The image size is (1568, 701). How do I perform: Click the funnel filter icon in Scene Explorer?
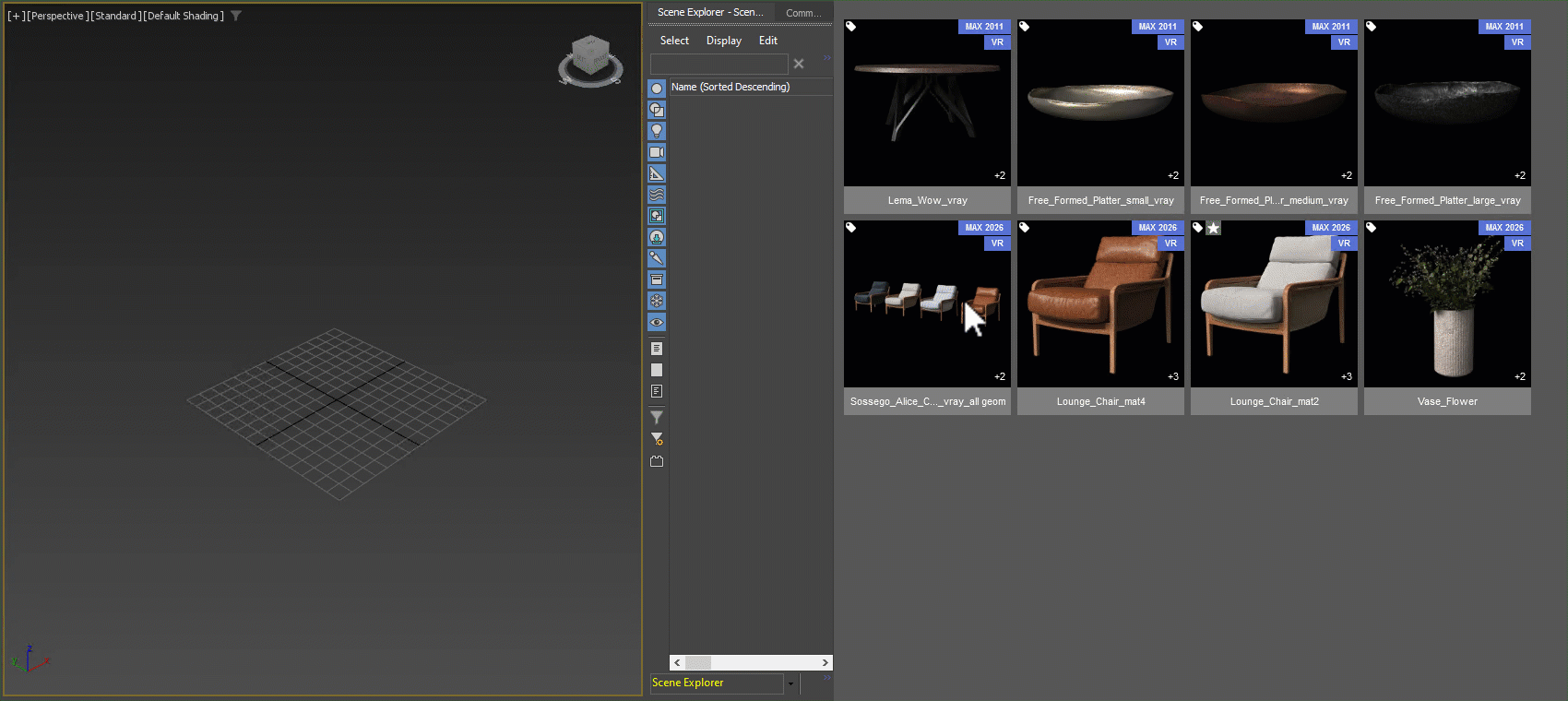coord(657,418)
